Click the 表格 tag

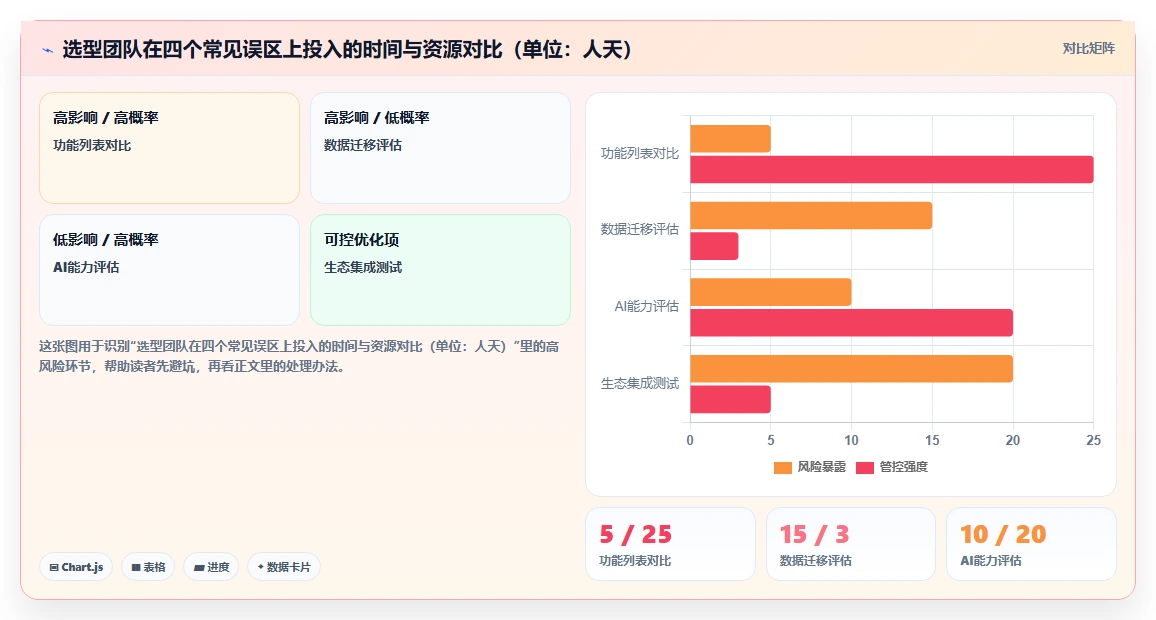coord(148,567)
